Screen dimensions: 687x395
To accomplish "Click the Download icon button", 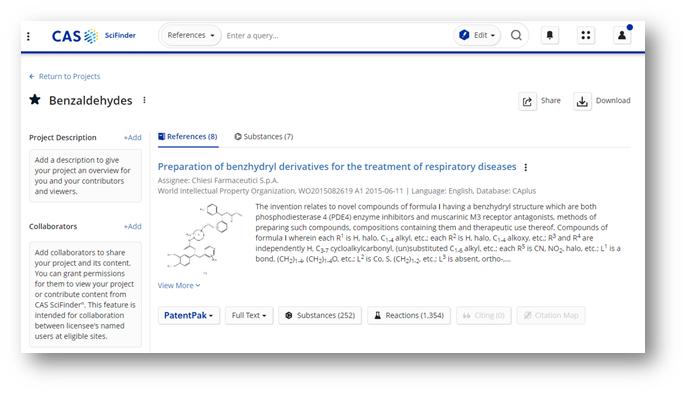I will 582,101.
